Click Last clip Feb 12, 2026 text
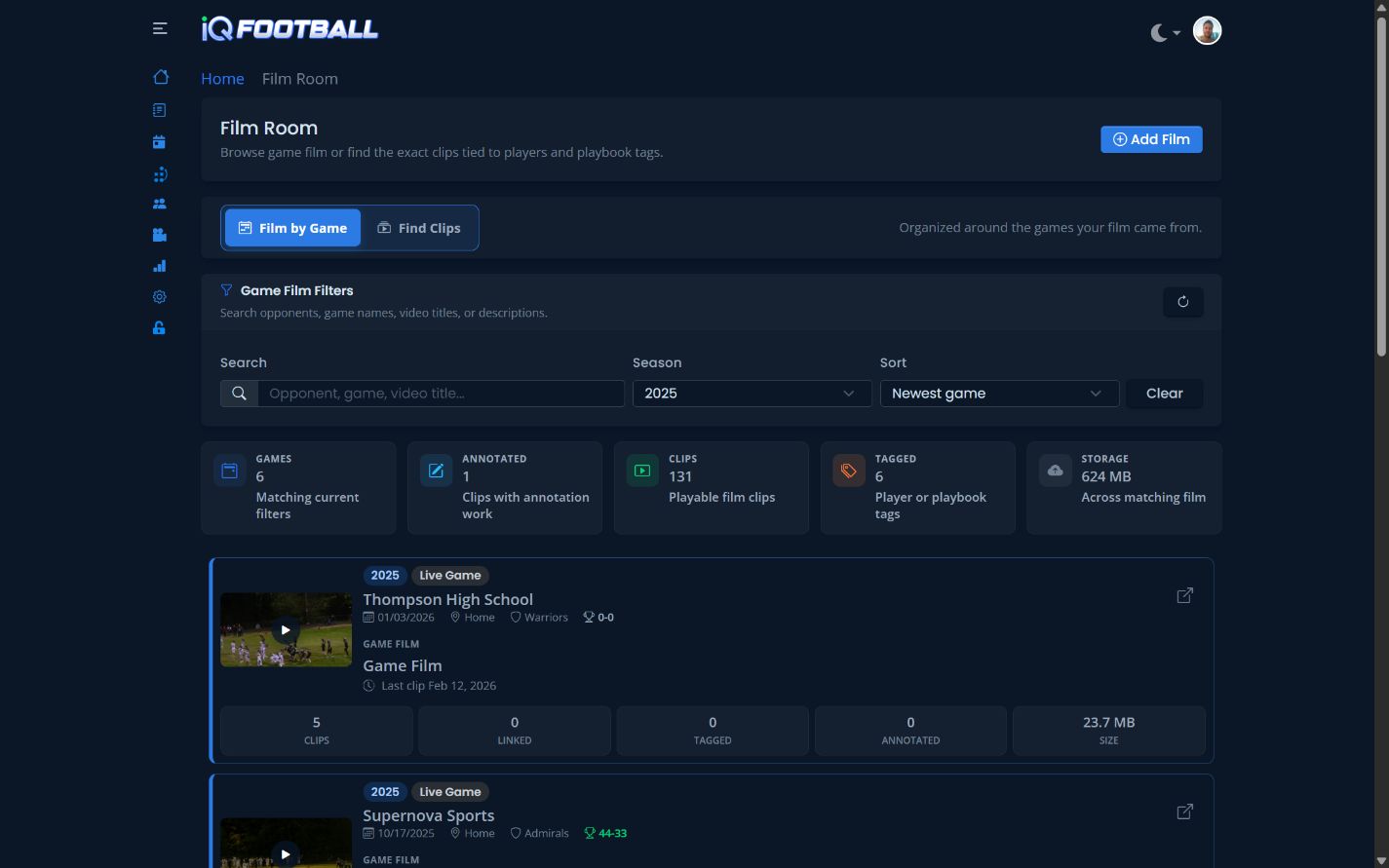 pos(439,686)
